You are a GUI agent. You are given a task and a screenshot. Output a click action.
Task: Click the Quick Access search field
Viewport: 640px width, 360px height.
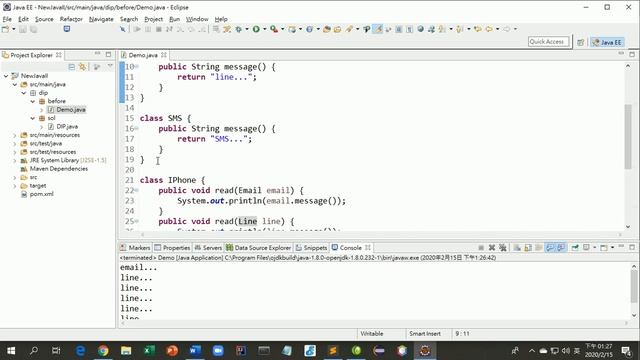coord(548,42)
